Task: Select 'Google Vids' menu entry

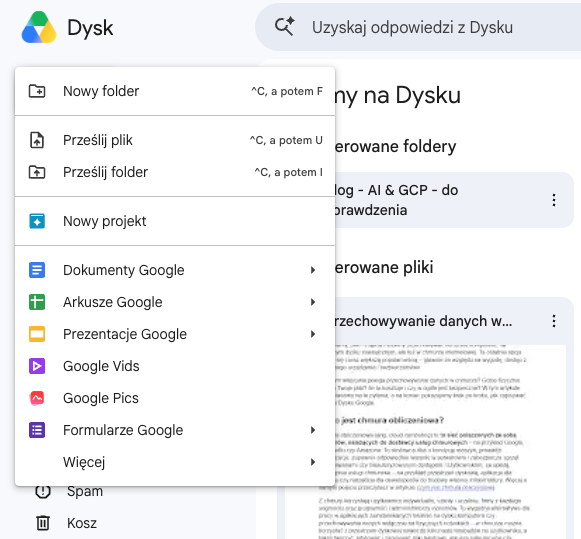Action: pyautogui.click(x=175, y=366)
